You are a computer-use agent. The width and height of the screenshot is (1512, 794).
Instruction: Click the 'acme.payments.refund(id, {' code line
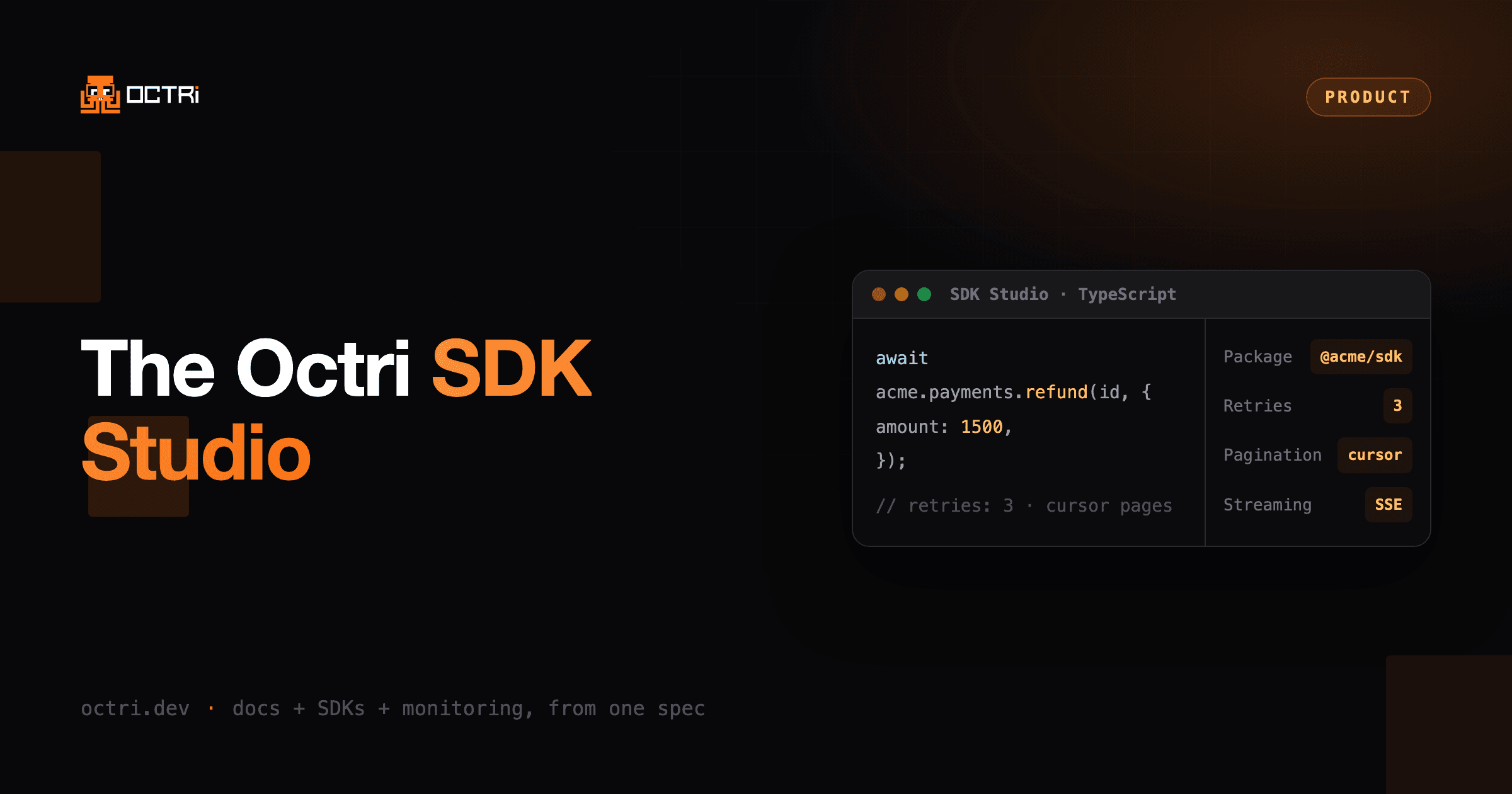click(x=1014, y=393)
